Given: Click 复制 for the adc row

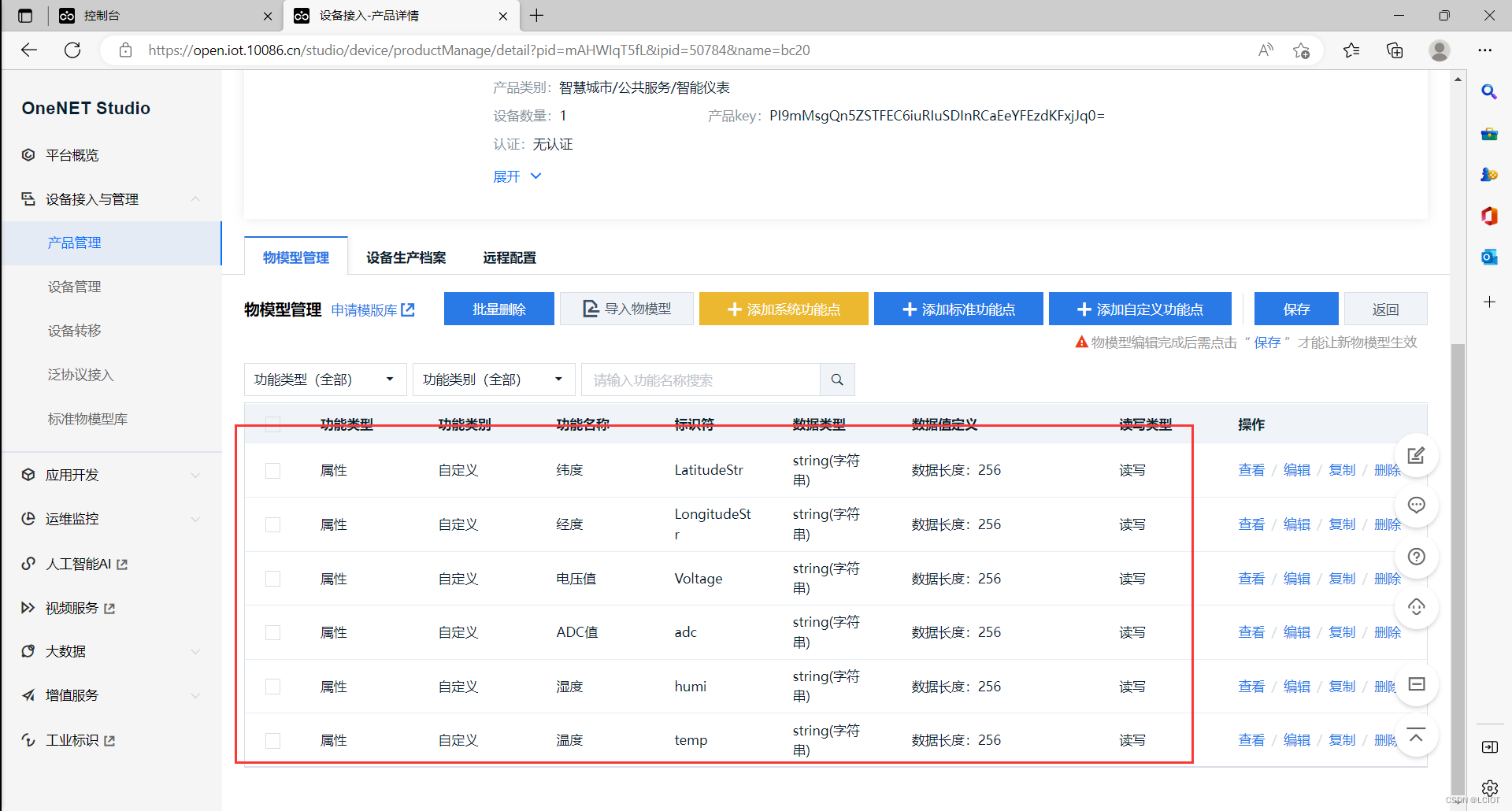Looking at the screenshot, I should click(x=1342, y=632).
